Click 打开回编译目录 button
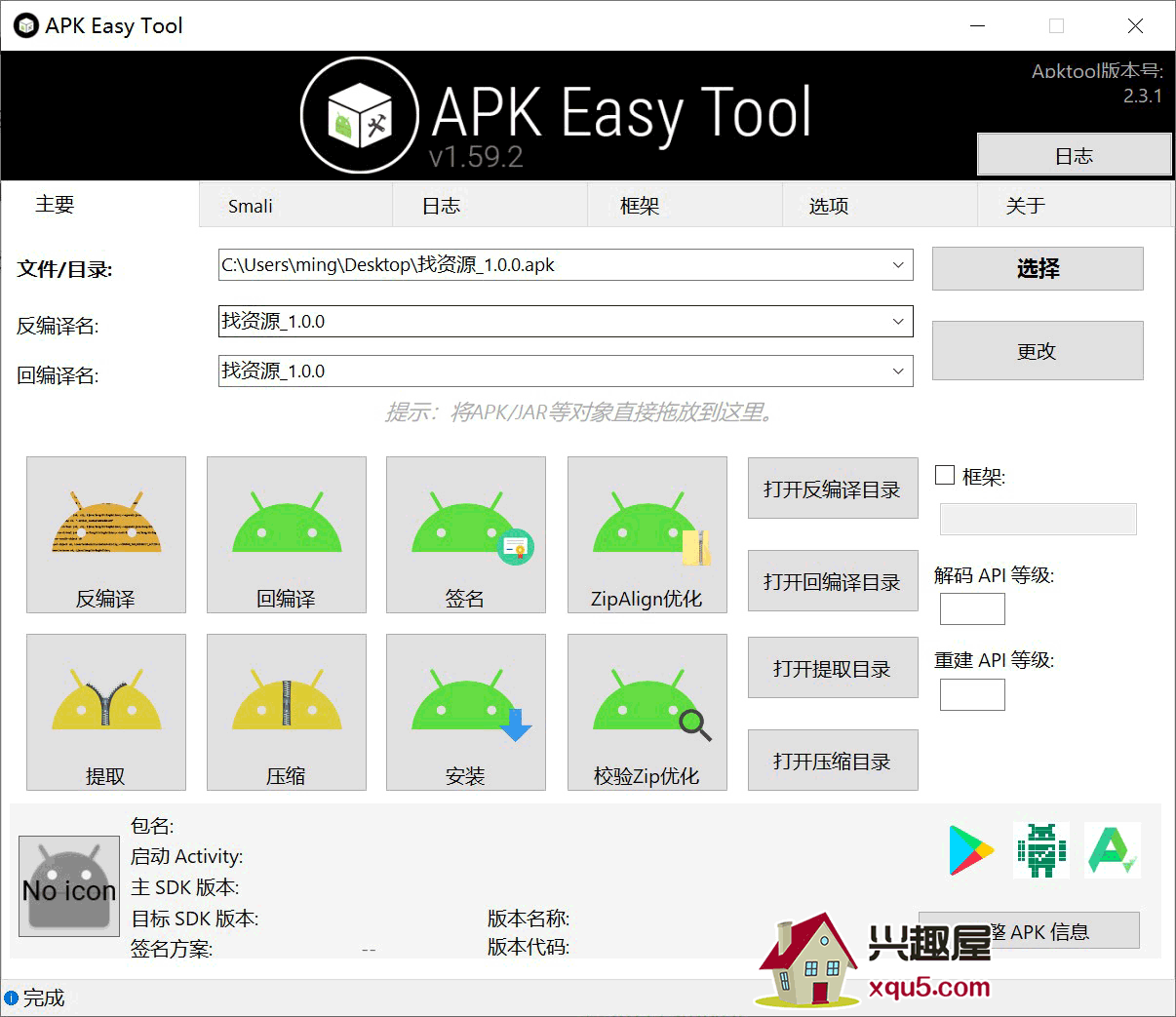Screen dimensions: 1176x1017 833,580
